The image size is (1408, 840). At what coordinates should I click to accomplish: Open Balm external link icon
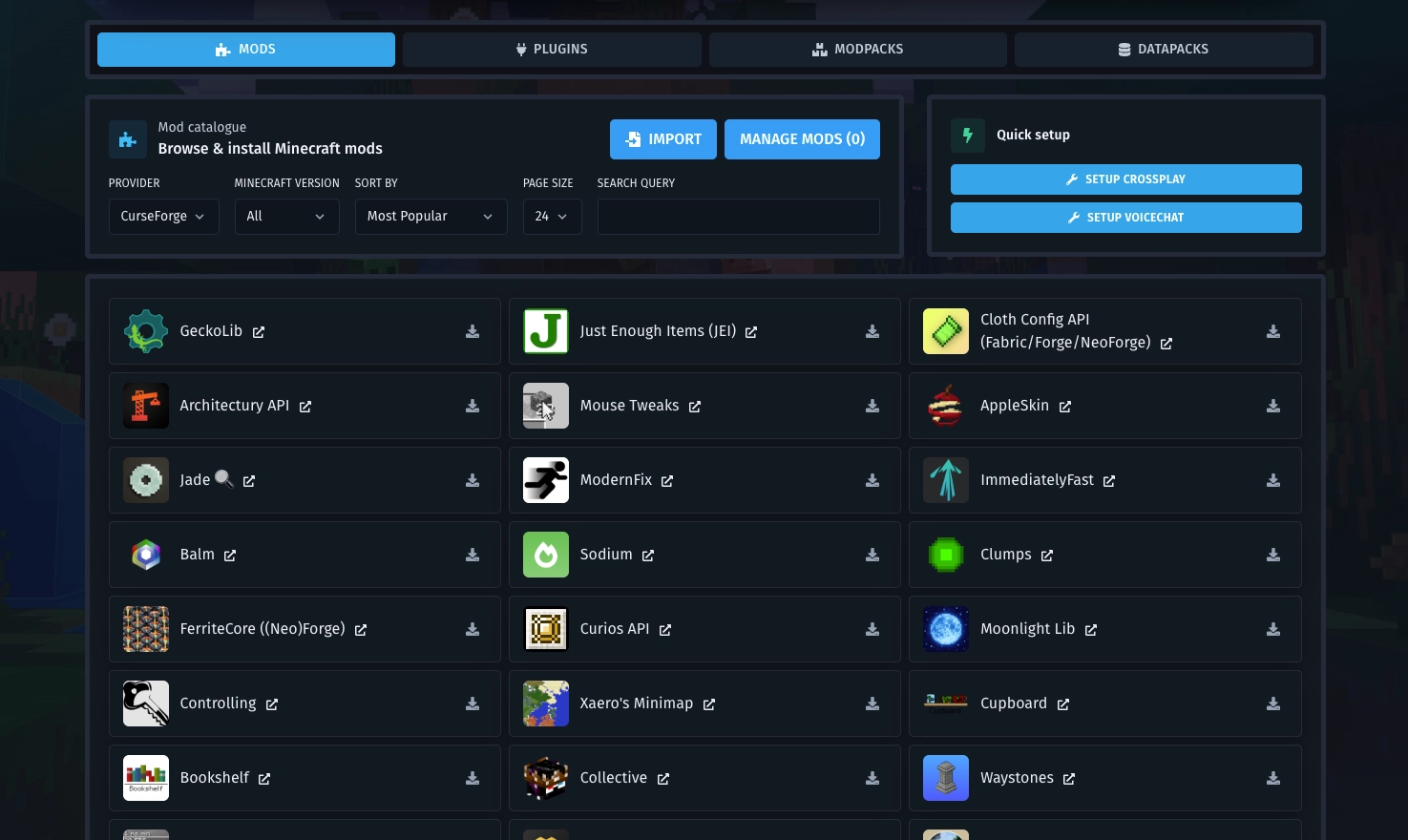[230, 556]
